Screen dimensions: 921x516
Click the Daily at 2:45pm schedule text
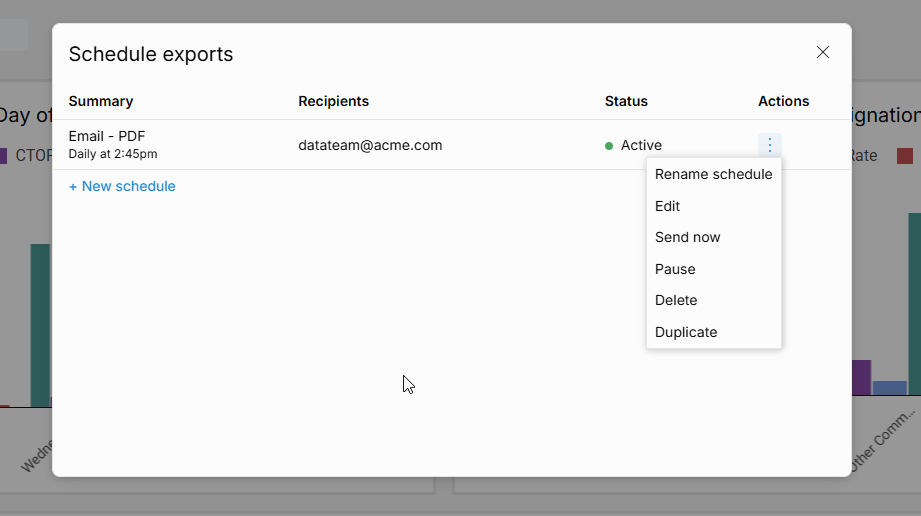112,154
